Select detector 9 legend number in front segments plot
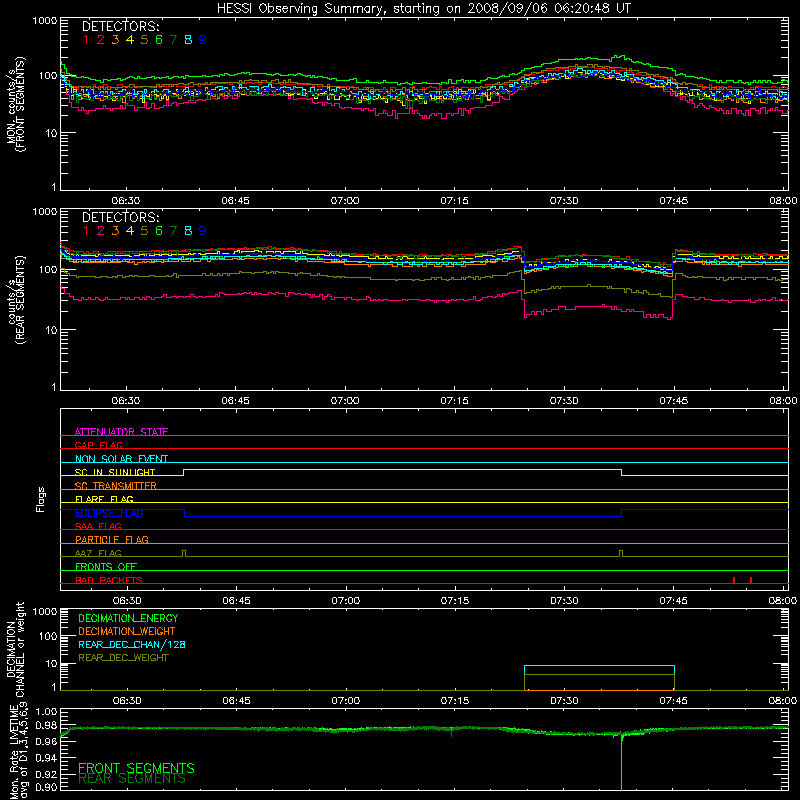 203,40
